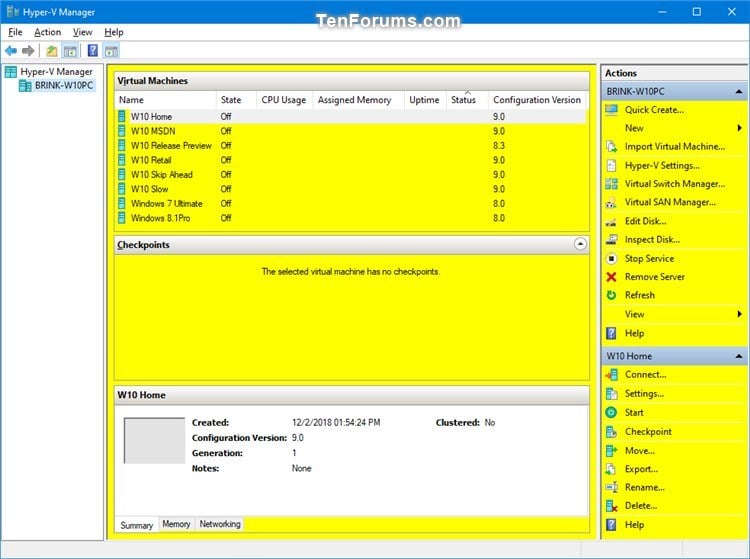Image resolution: width=750 pixels, height=559 pixels.
Task: Click the W10 Home preview thumbnail
Action: click(x=154, y=440)
